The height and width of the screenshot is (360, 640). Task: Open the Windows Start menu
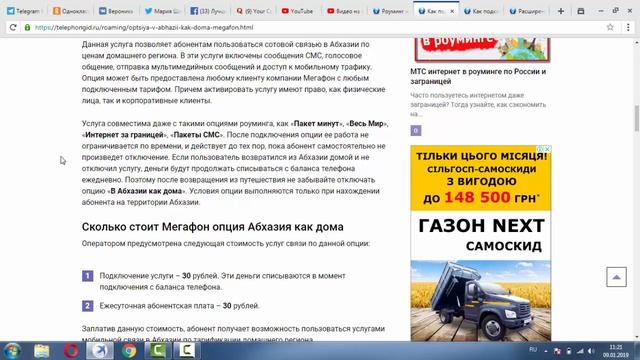coord(12,351)
